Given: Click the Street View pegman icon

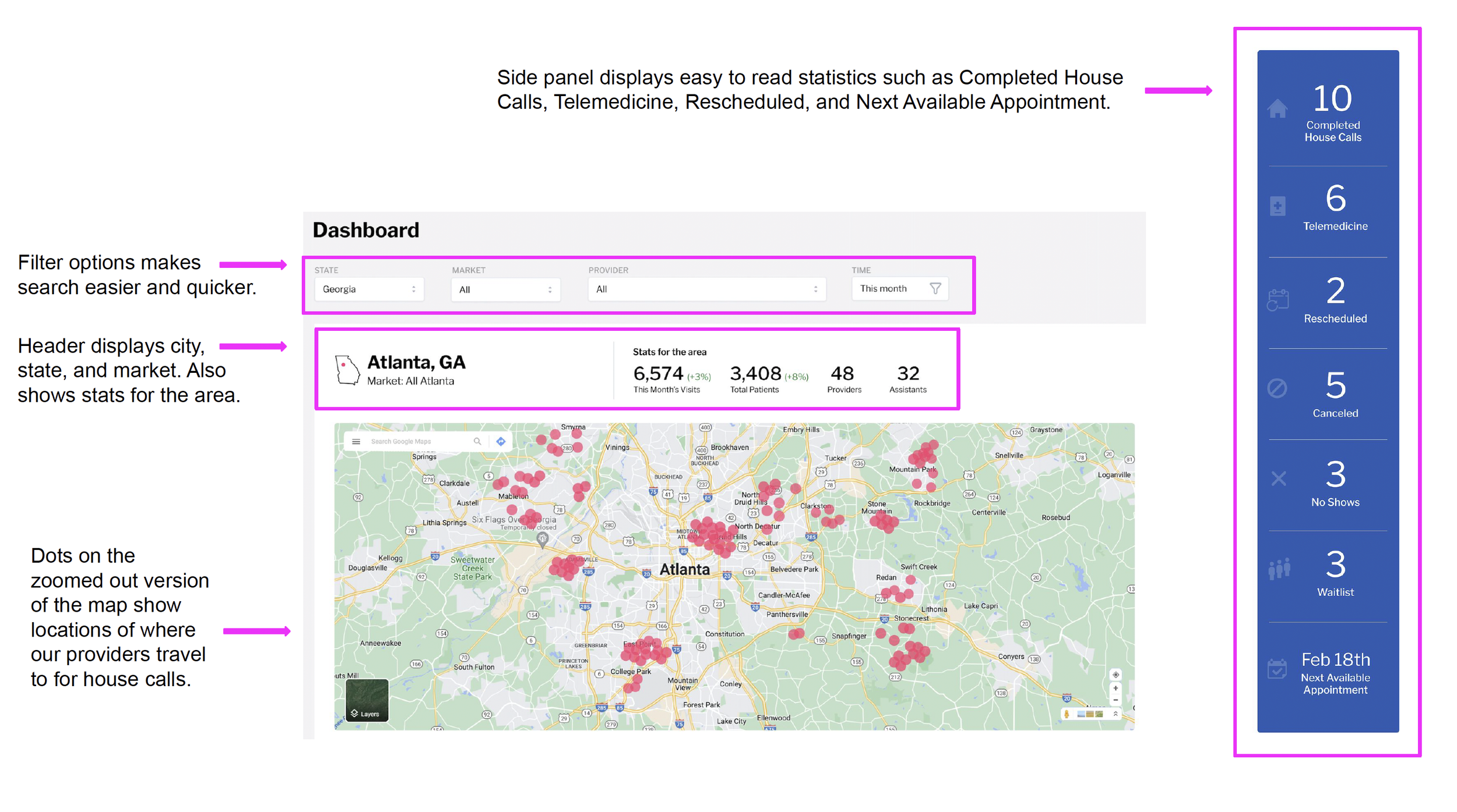Looking at the screenshot, I should click(1067, 714).
